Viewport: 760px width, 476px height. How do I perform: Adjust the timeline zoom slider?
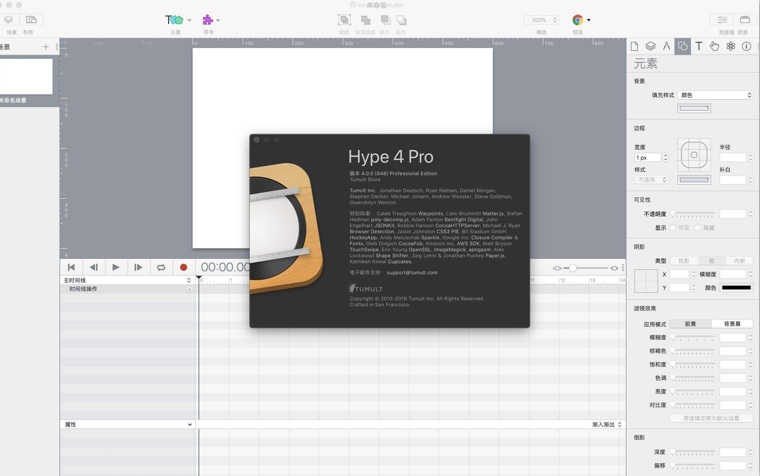tap(573, 268)
